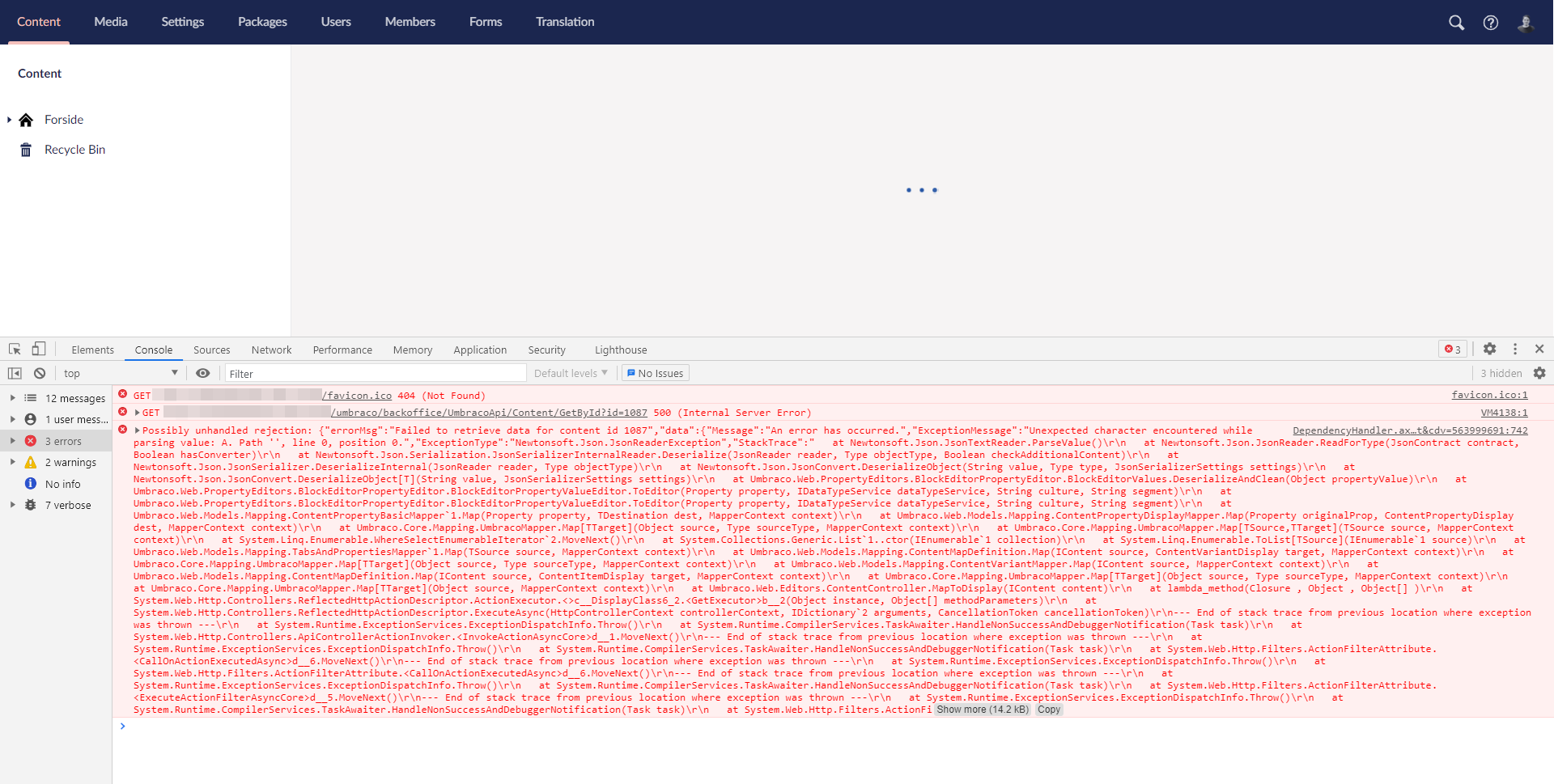The height and width of the screenshot is (784, 1554).
Task: Open the Default levels dropdown
Action: (x=570, y=373)
